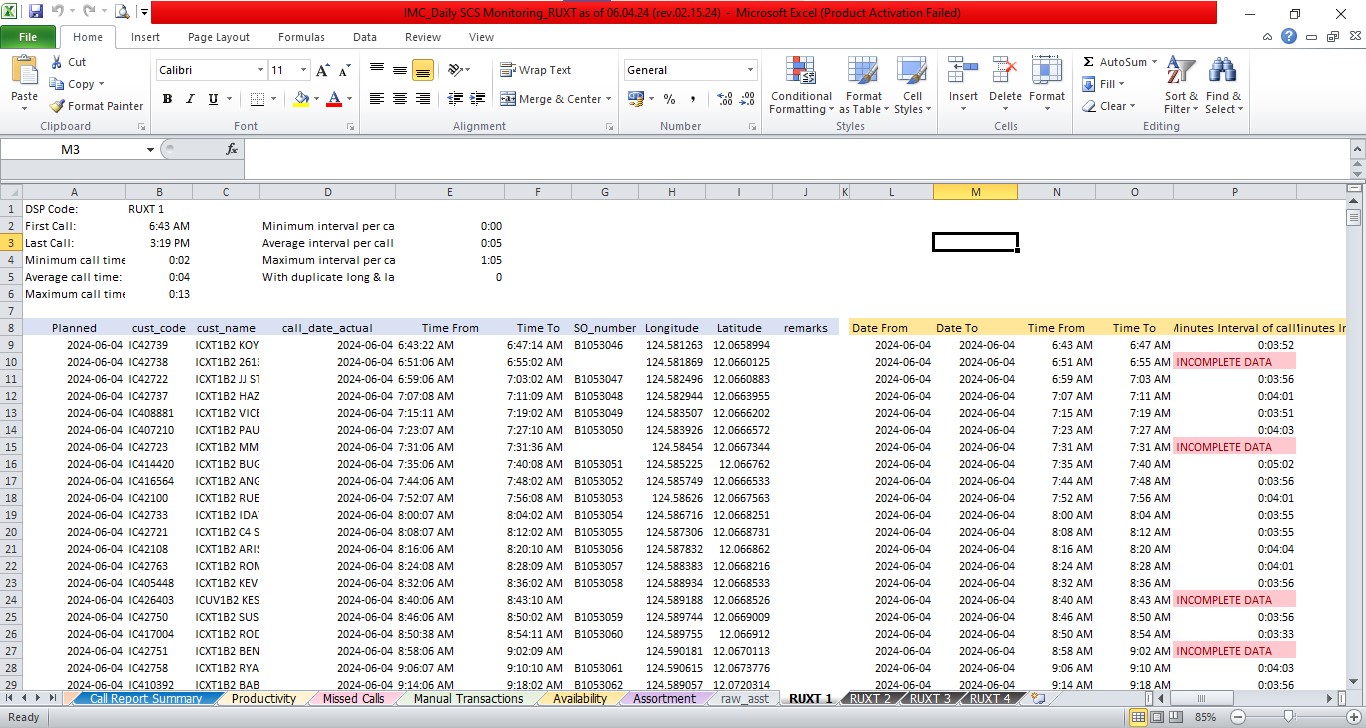Select the Format Painter tool
The width and height of the screenshot is (1366, 728).
pos(96,106)
